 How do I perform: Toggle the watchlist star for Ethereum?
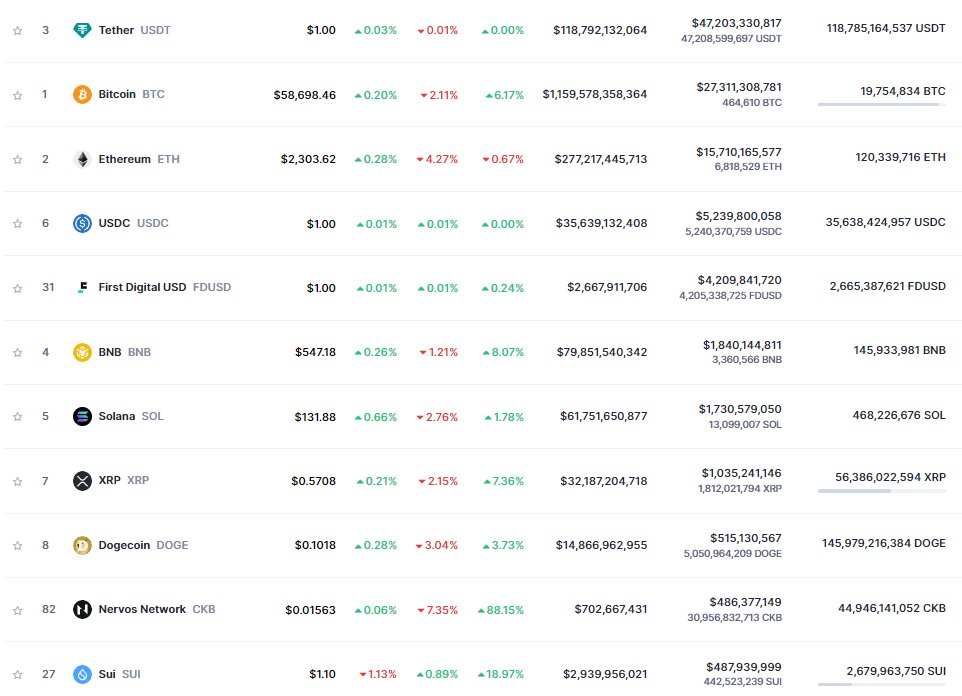[x=18, y=160]
